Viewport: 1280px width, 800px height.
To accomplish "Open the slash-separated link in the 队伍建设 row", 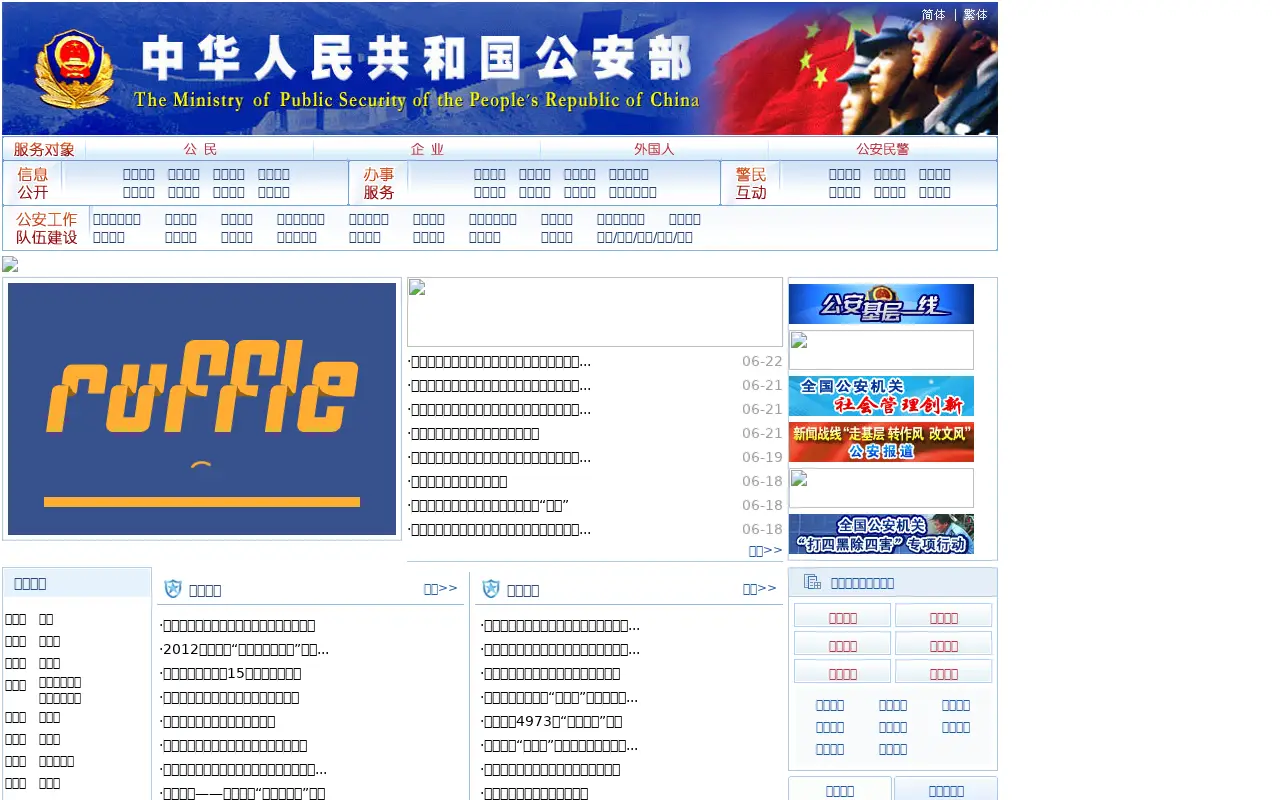I will pyautogui.click(x=645, y=238).
